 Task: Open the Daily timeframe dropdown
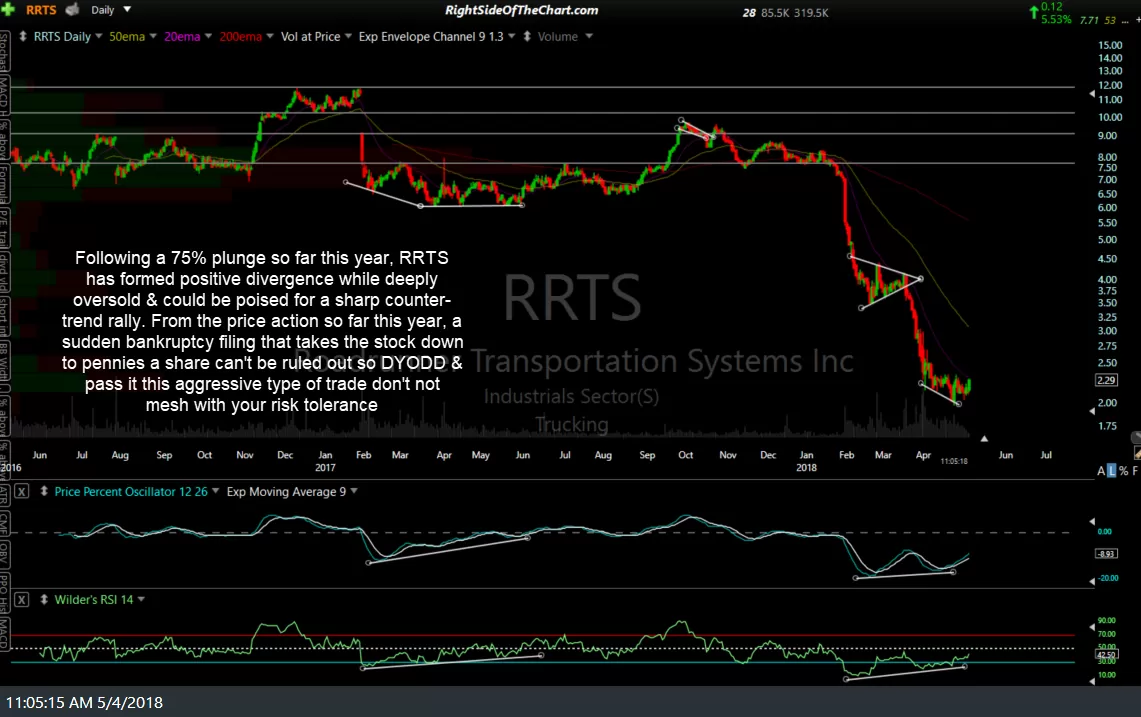click(127, 9)
